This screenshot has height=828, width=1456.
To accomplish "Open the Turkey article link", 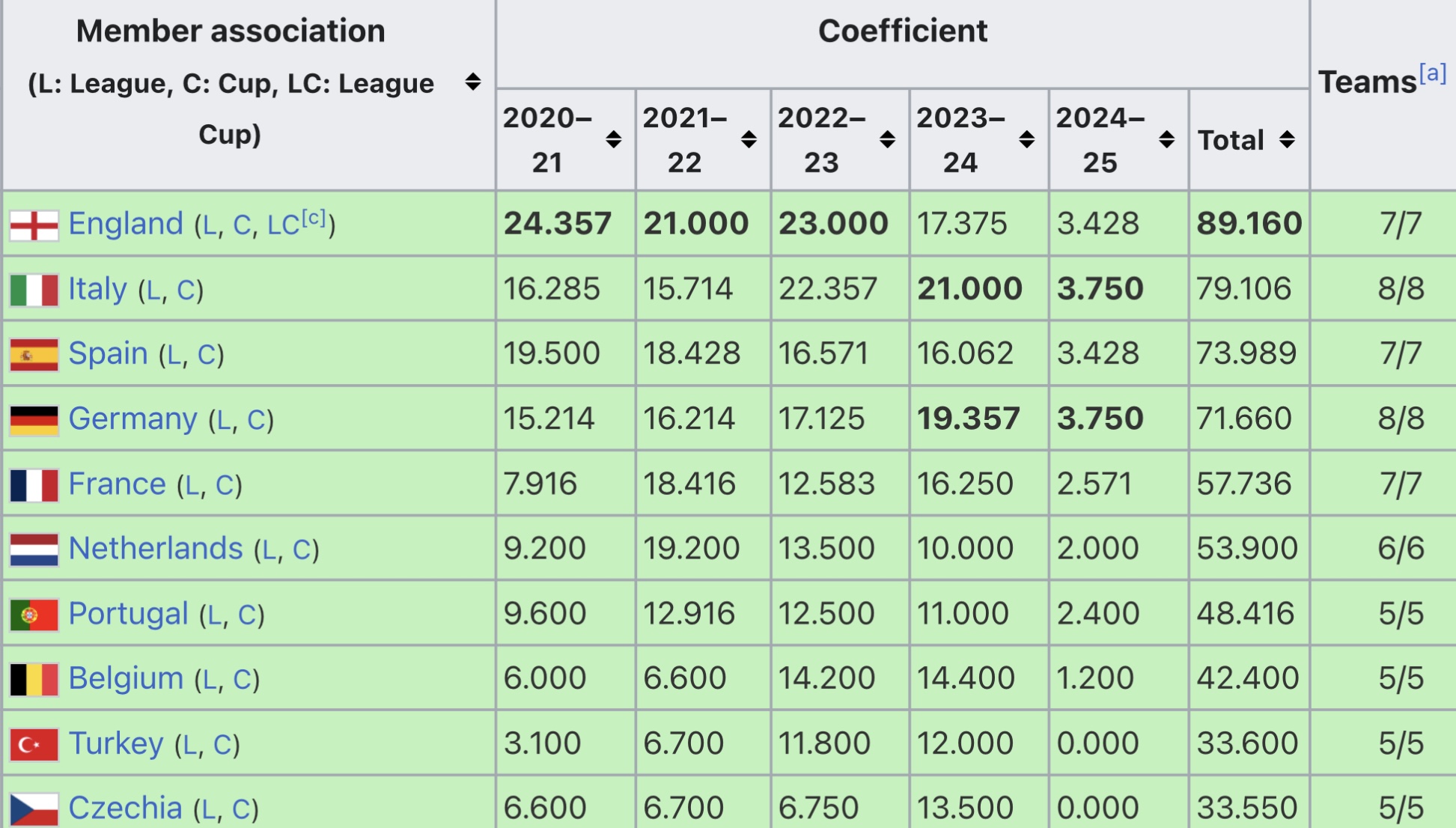I will (x=116, y=743).
